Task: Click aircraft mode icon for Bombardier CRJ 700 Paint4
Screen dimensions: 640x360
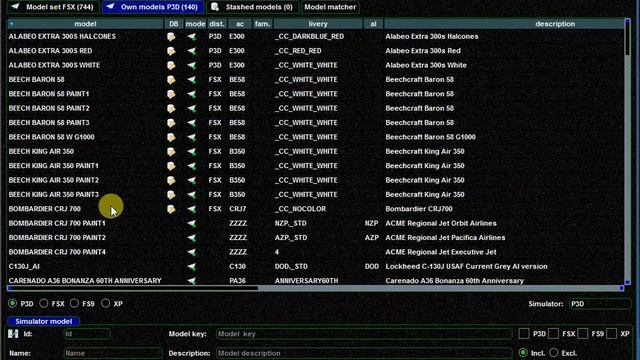Action: (x=191, y=252)
